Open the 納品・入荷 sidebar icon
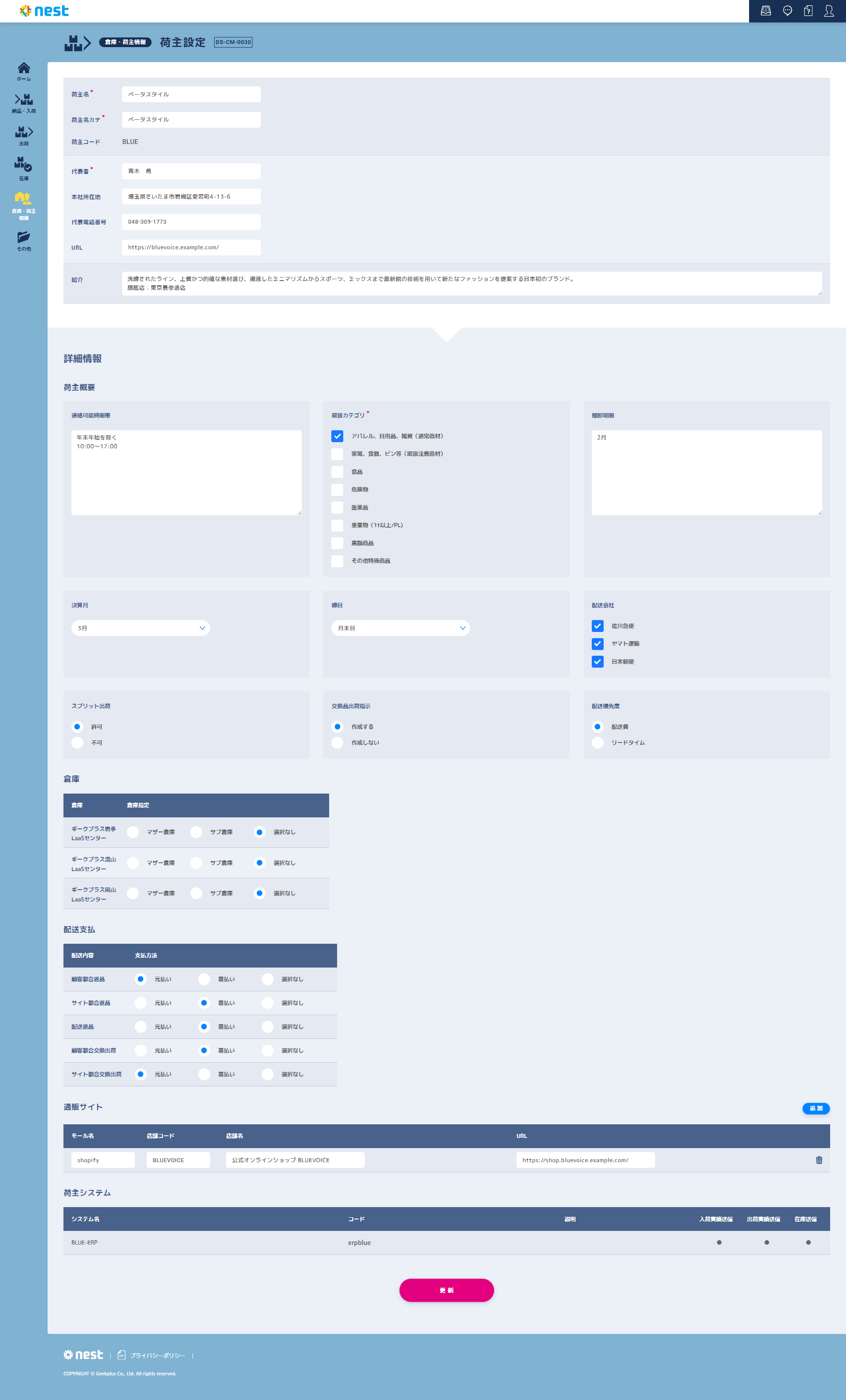The height and width of the screenshot is (1400, 846). click(23, 103)
